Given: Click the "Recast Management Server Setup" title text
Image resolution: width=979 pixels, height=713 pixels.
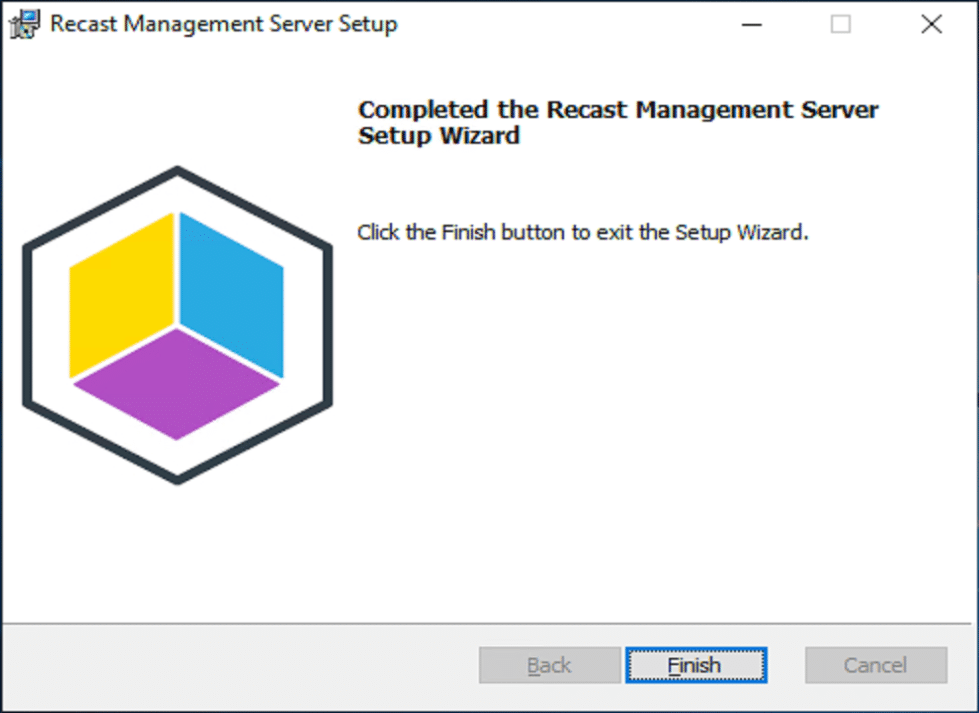Looking at the screenshot, I should tap(224, 24).
